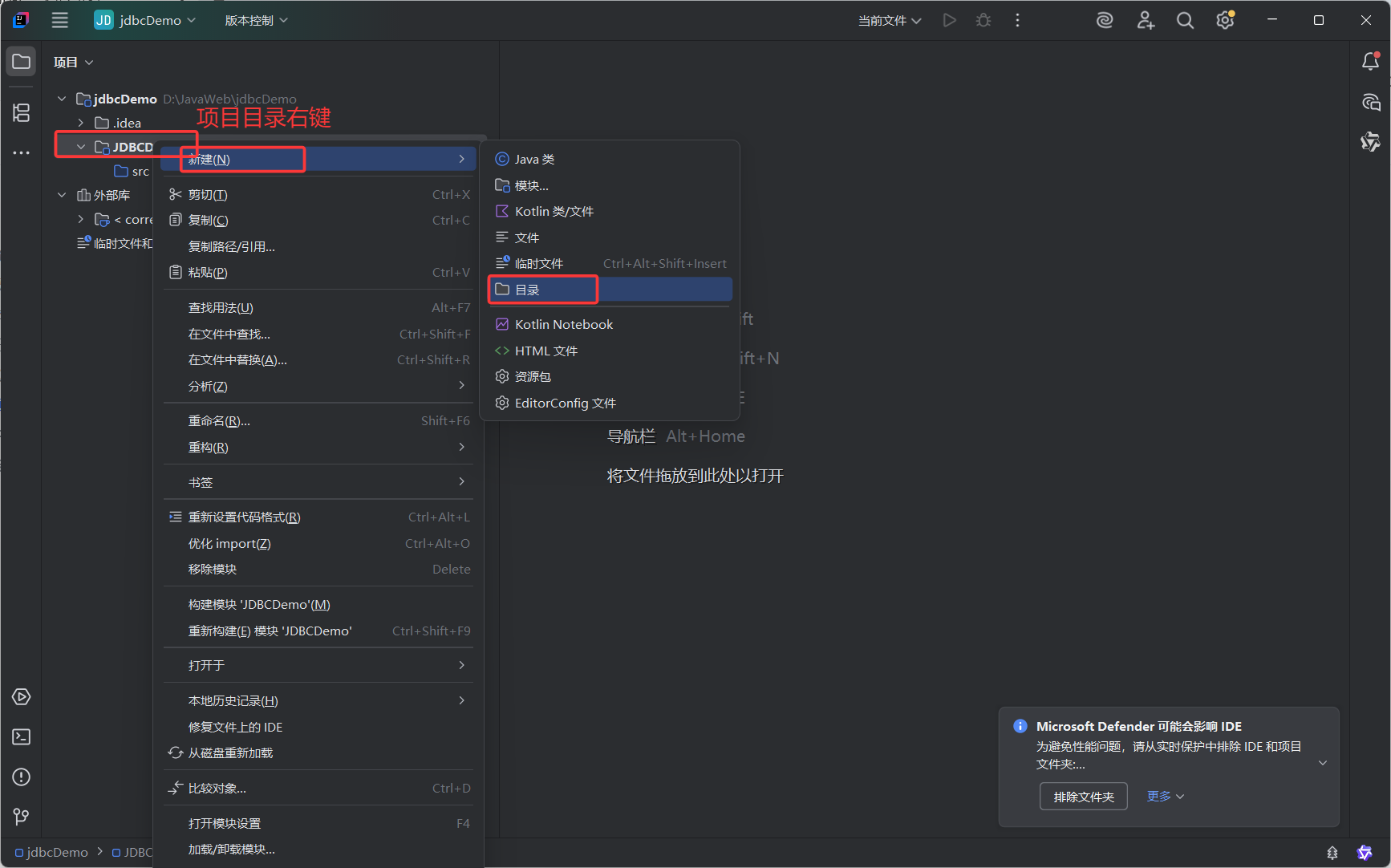The height and width of the screenshot is (868, 1391).
Task: Select 文件 in the New submenu
Action: (610, 237)
